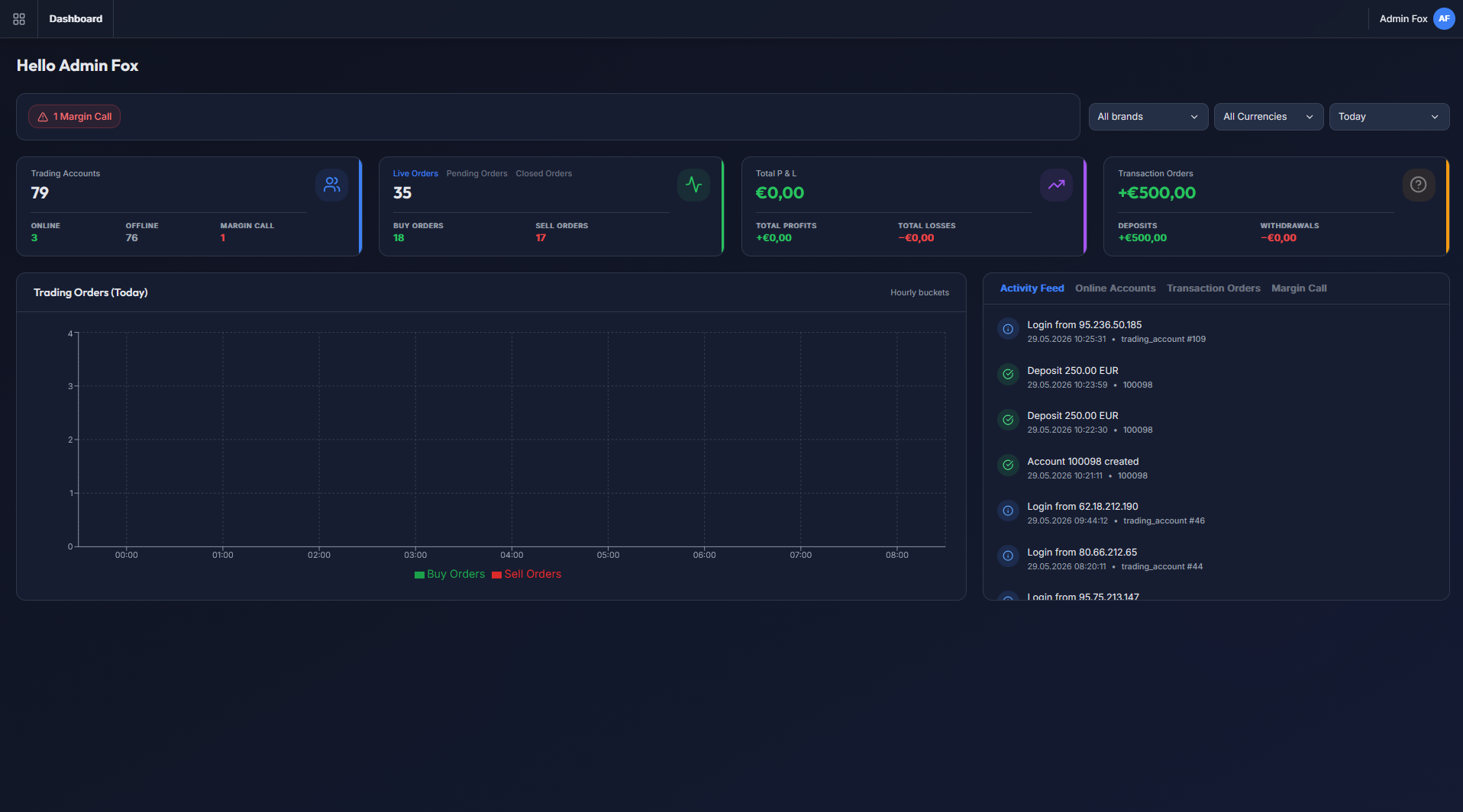Click check icon beside Account 100098 created

point(1008,465)
